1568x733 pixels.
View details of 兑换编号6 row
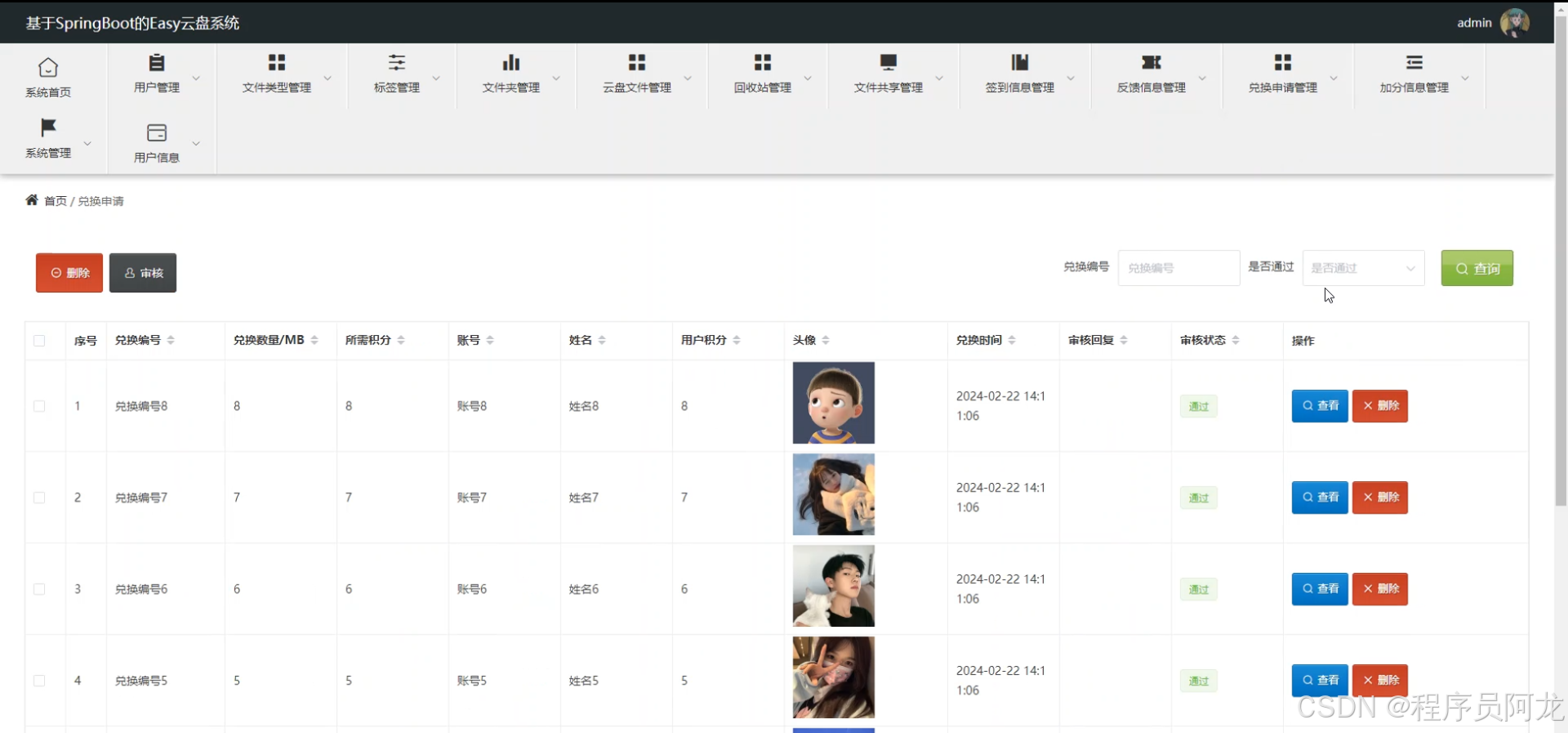point(1320,589)
